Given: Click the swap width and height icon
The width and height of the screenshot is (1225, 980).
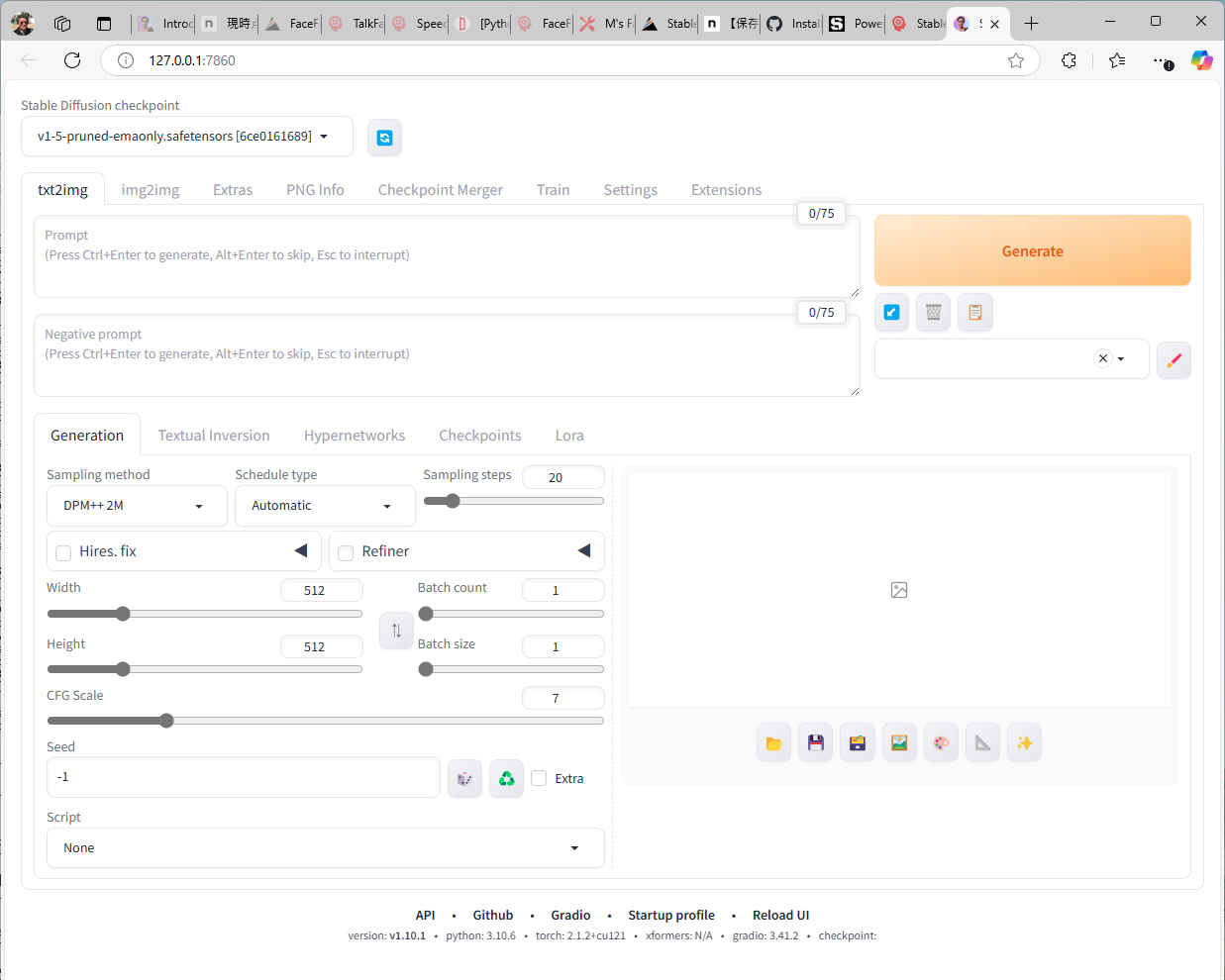Looking at the screenshot, I should [x=396, y=631].
